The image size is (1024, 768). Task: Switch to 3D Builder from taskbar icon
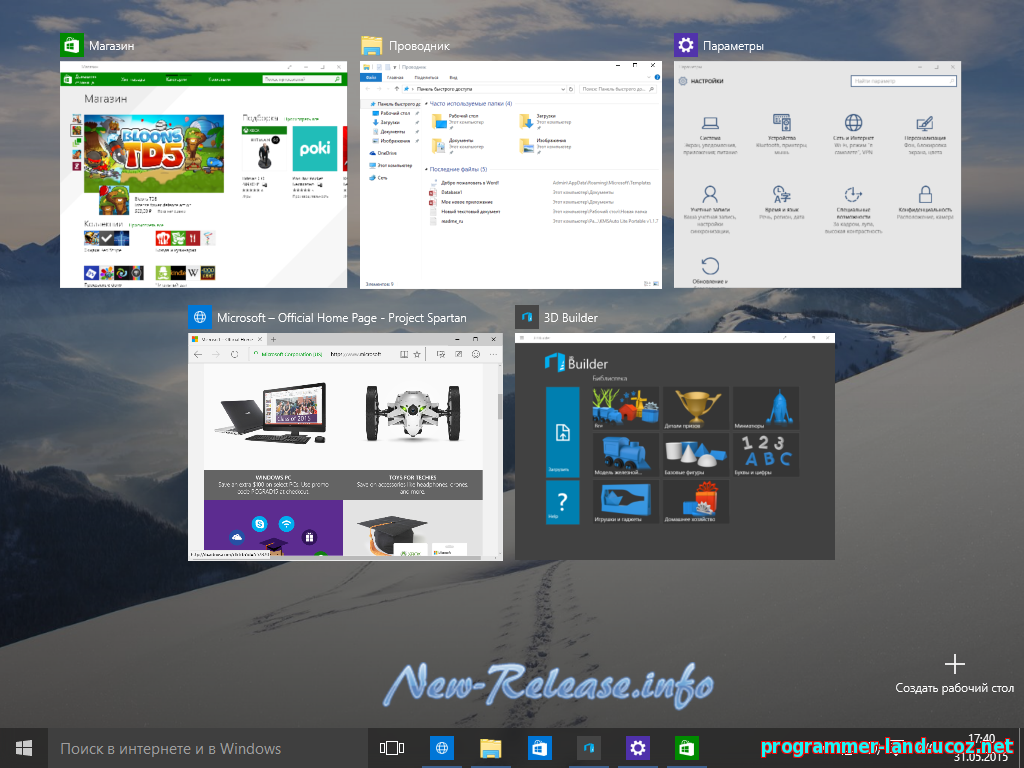click(x=588, y=748)
